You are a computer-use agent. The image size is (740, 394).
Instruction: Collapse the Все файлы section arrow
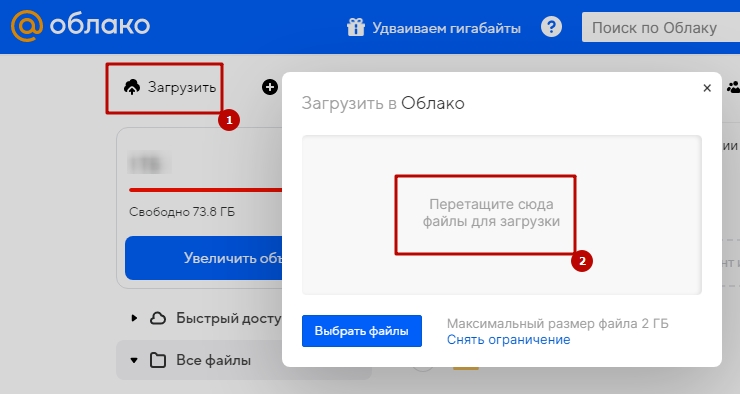point(134,360)
